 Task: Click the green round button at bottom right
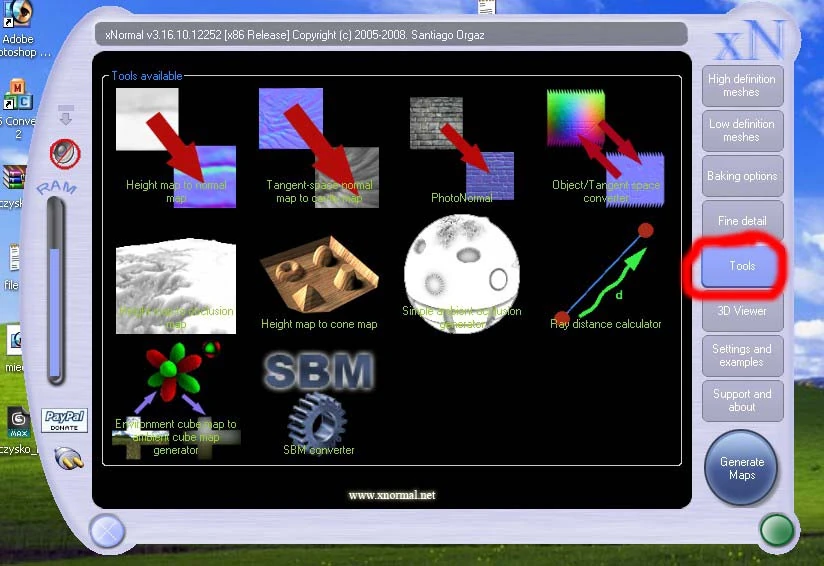pos(777,530)
